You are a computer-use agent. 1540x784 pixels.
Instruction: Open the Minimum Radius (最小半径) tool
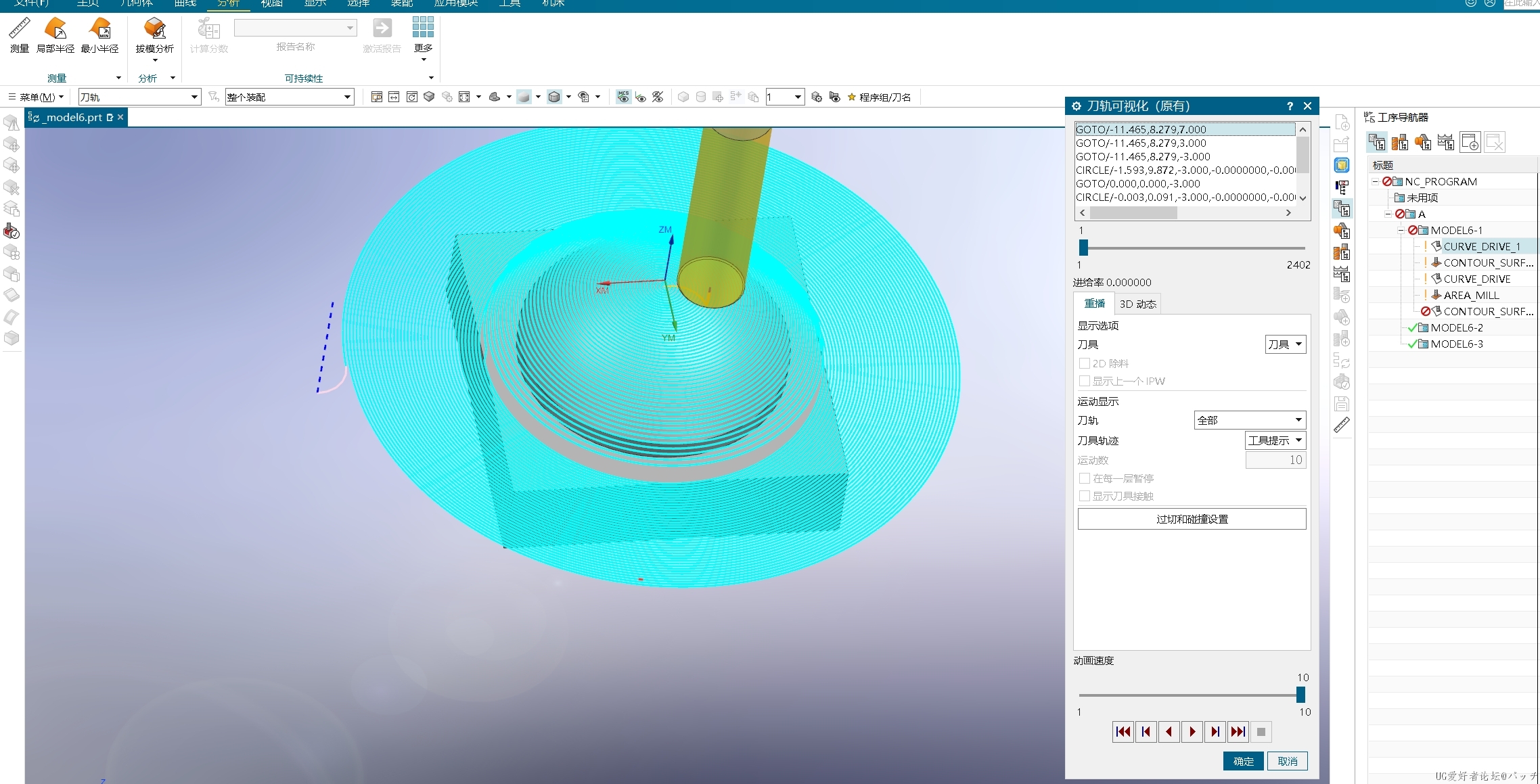(x=99, y=28)
